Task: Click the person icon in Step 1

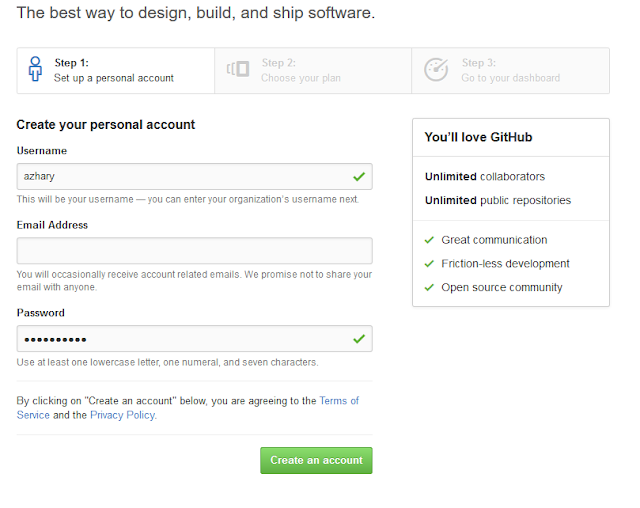Action: coord(35,69)
